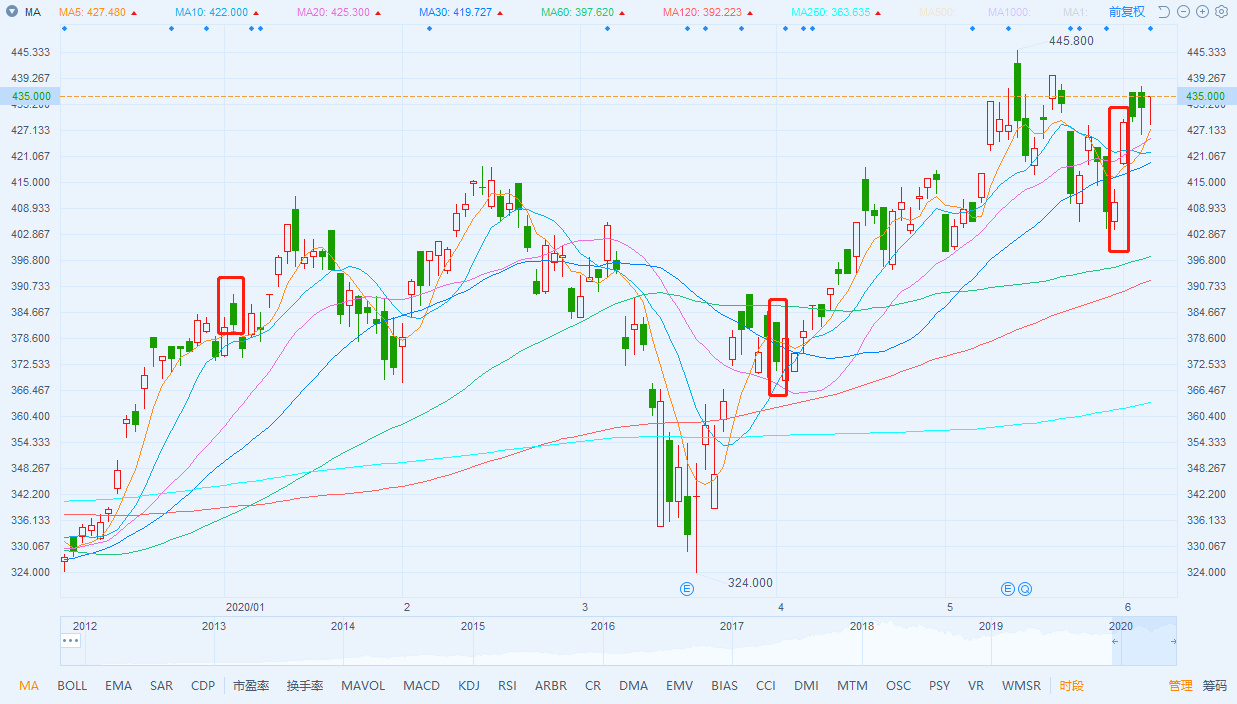
Task: Zoom in the chart with plus icon
Action: click(x=1202, y=12)
